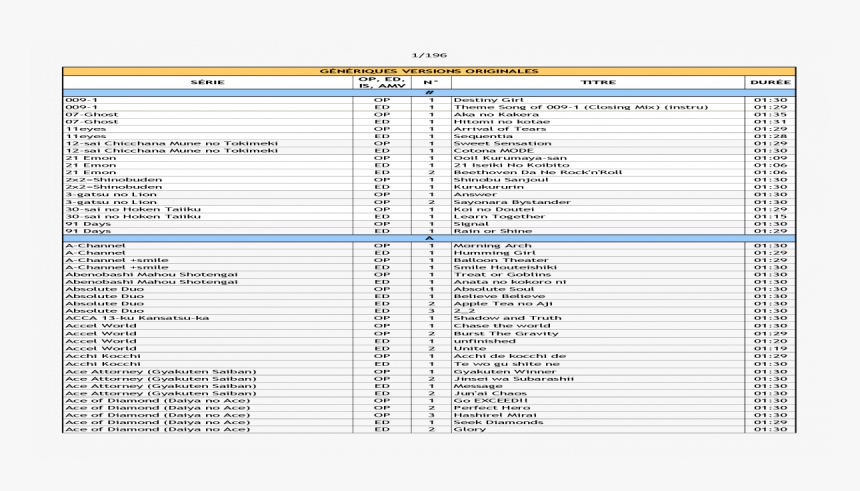This screenshot has width=860, height=491.
Task: Select the 'Sequentia' title cell
Action: click(x=598, y=136)
